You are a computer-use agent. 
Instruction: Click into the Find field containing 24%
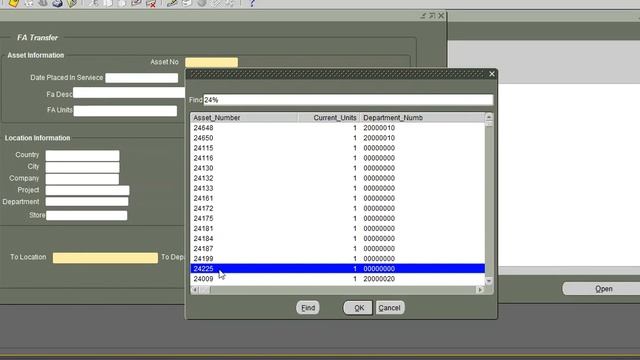[348, 100]
